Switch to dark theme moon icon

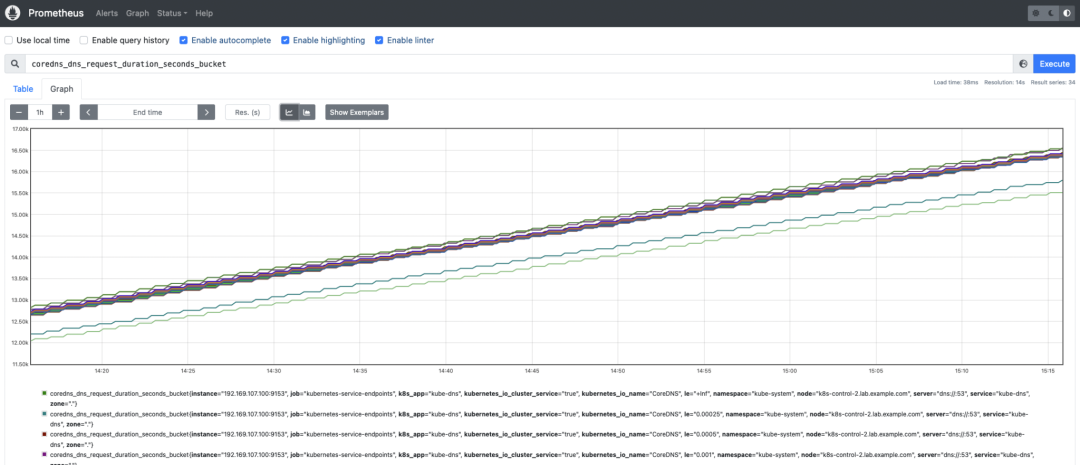coord(1050,13)
